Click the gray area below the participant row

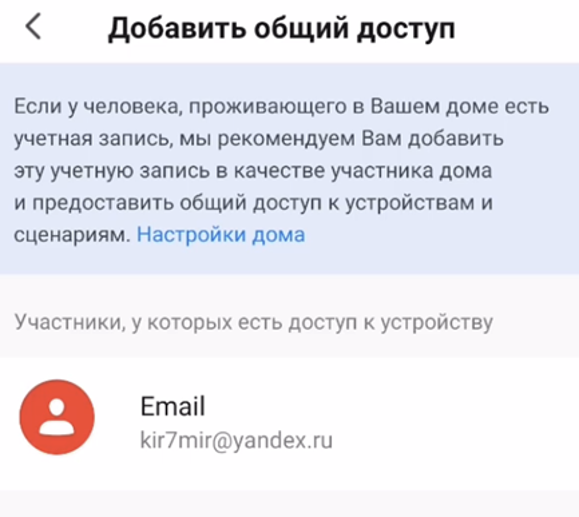(290, 504)
